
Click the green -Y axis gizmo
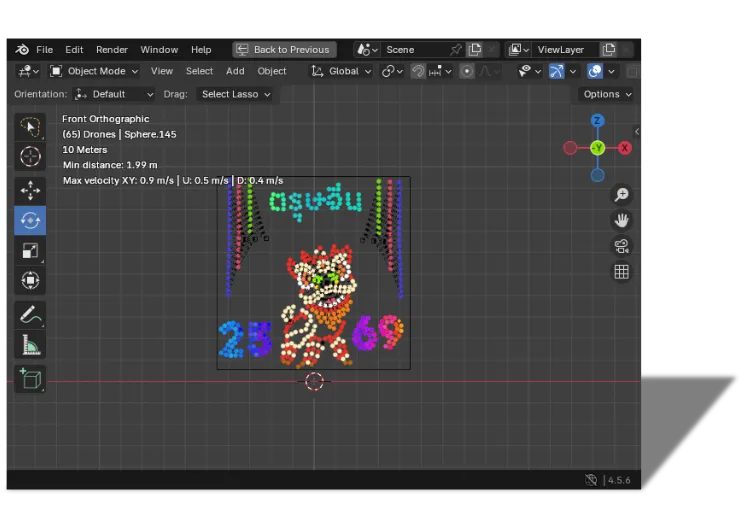coord(598,148)
